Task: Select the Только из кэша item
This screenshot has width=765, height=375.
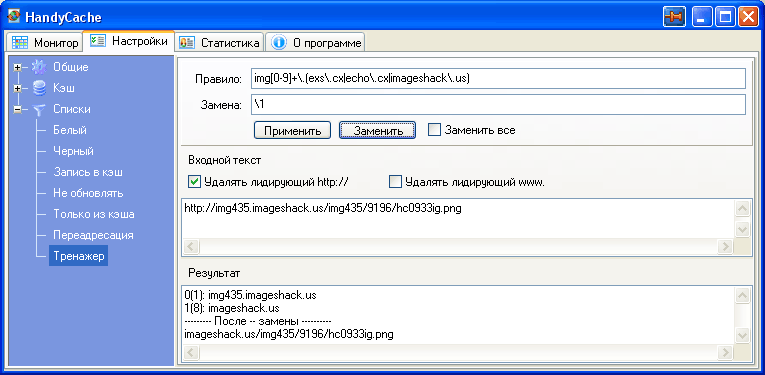Action: coord(94,214)
